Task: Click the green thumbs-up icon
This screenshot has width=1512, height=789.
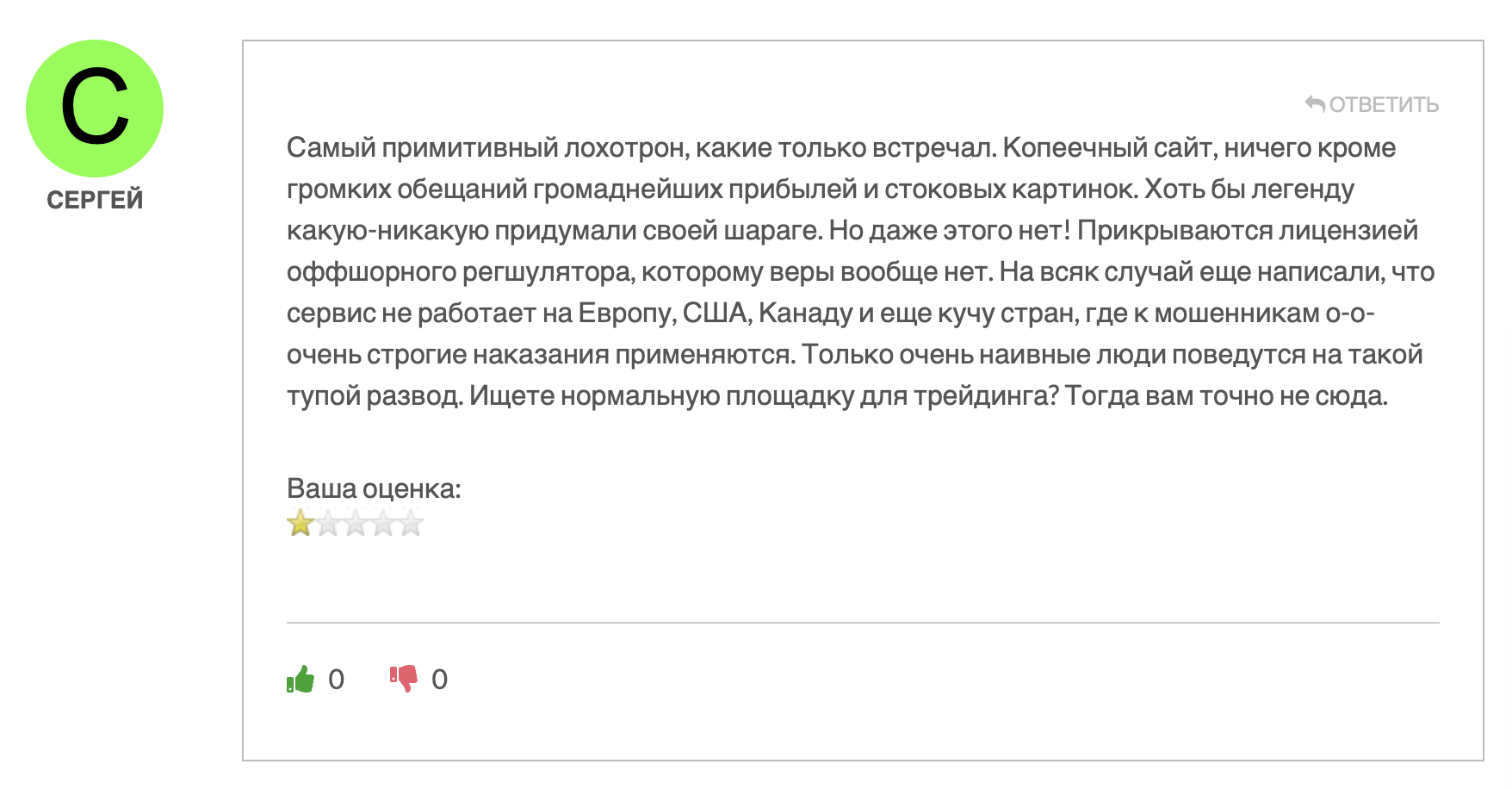Action: click(301, 680)
